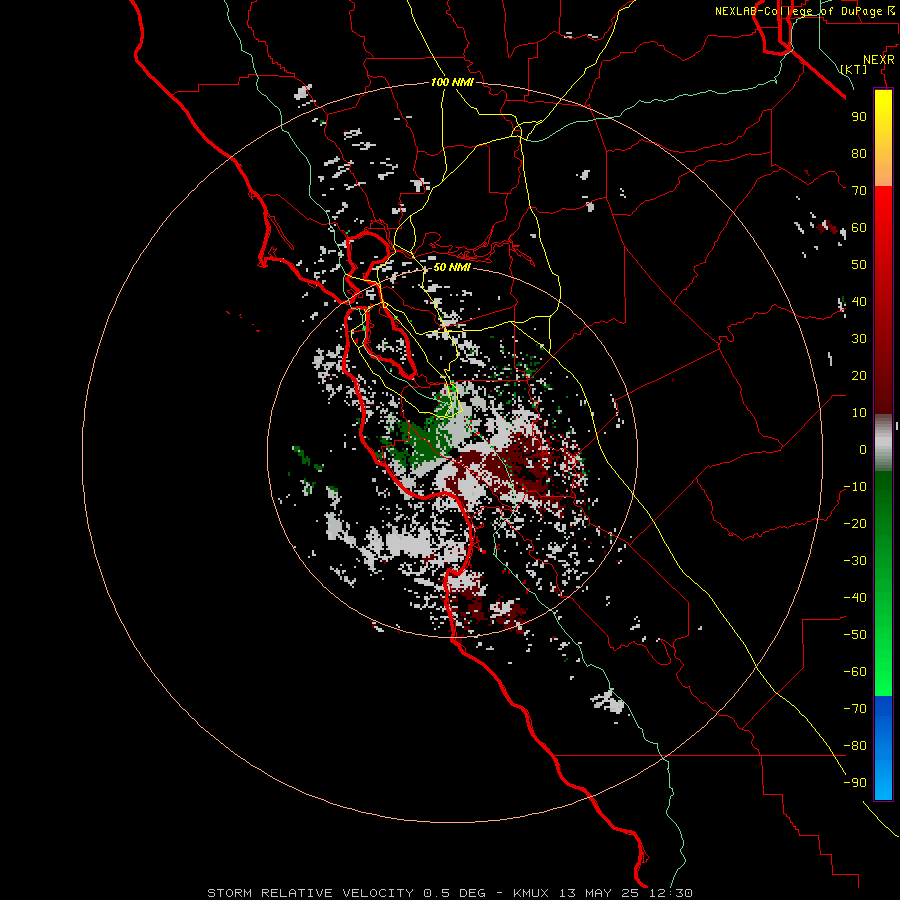Viewport: 900px width, 900px height.
Task: Click the -50 scale value
Action: [855, 635]
